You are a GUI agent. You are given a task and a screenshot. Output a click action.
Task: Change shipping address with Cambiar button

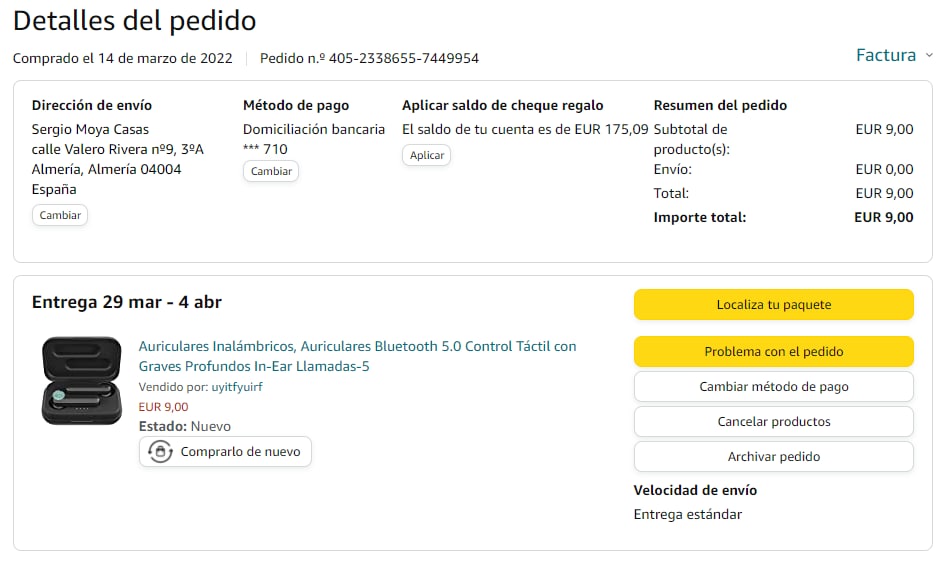60,215
